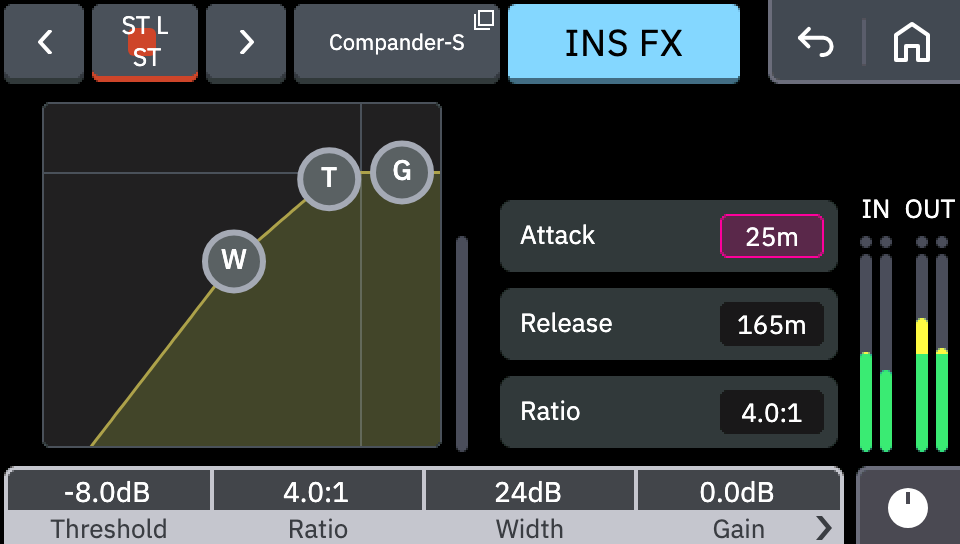This screenshot has height=544, width=960.
Task: Click the back arrow icon
Action: (816, 43)
